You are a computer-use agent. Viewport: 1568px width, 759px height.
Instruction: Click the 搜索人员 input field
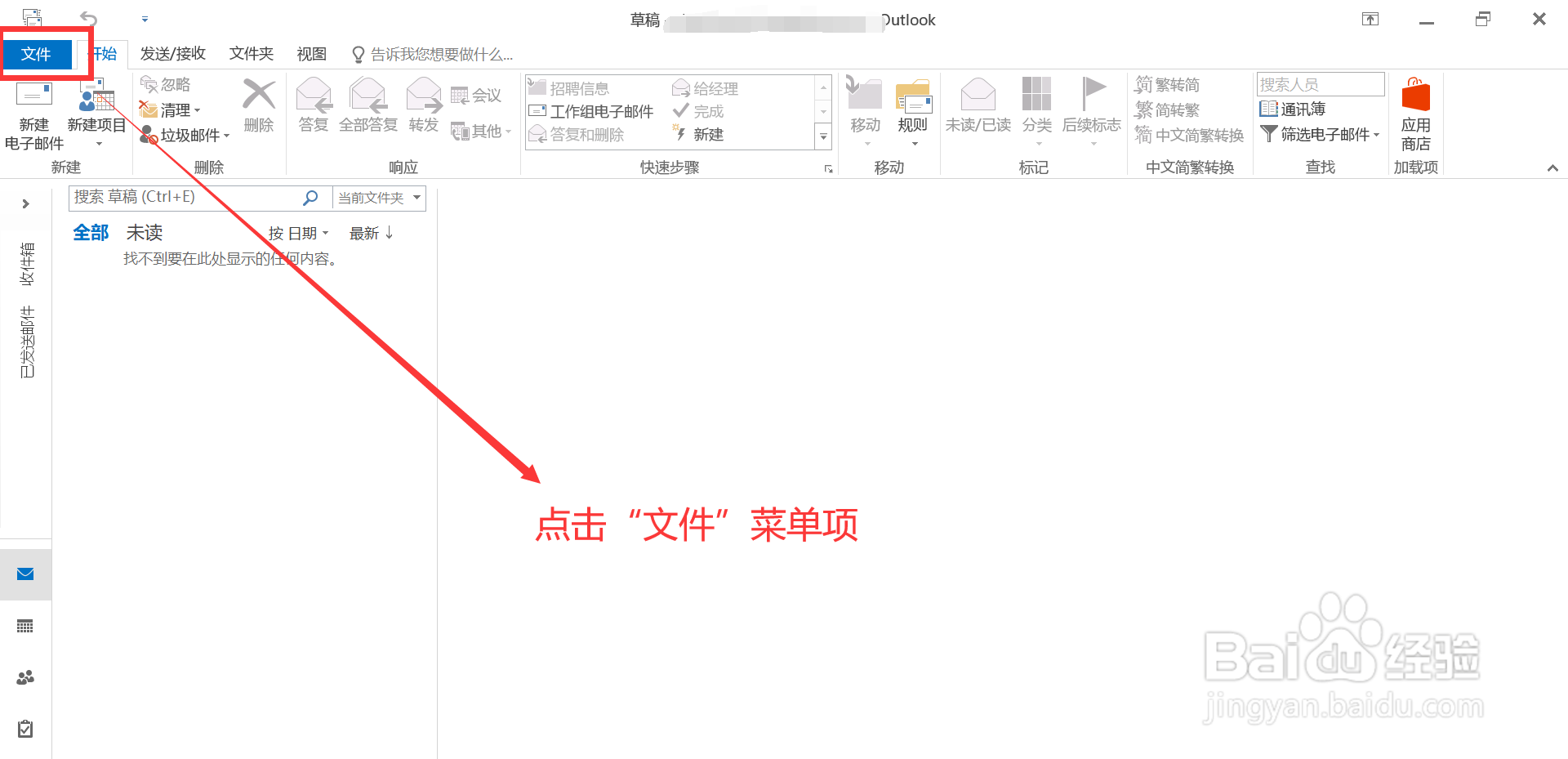[x=1321, y=84]
